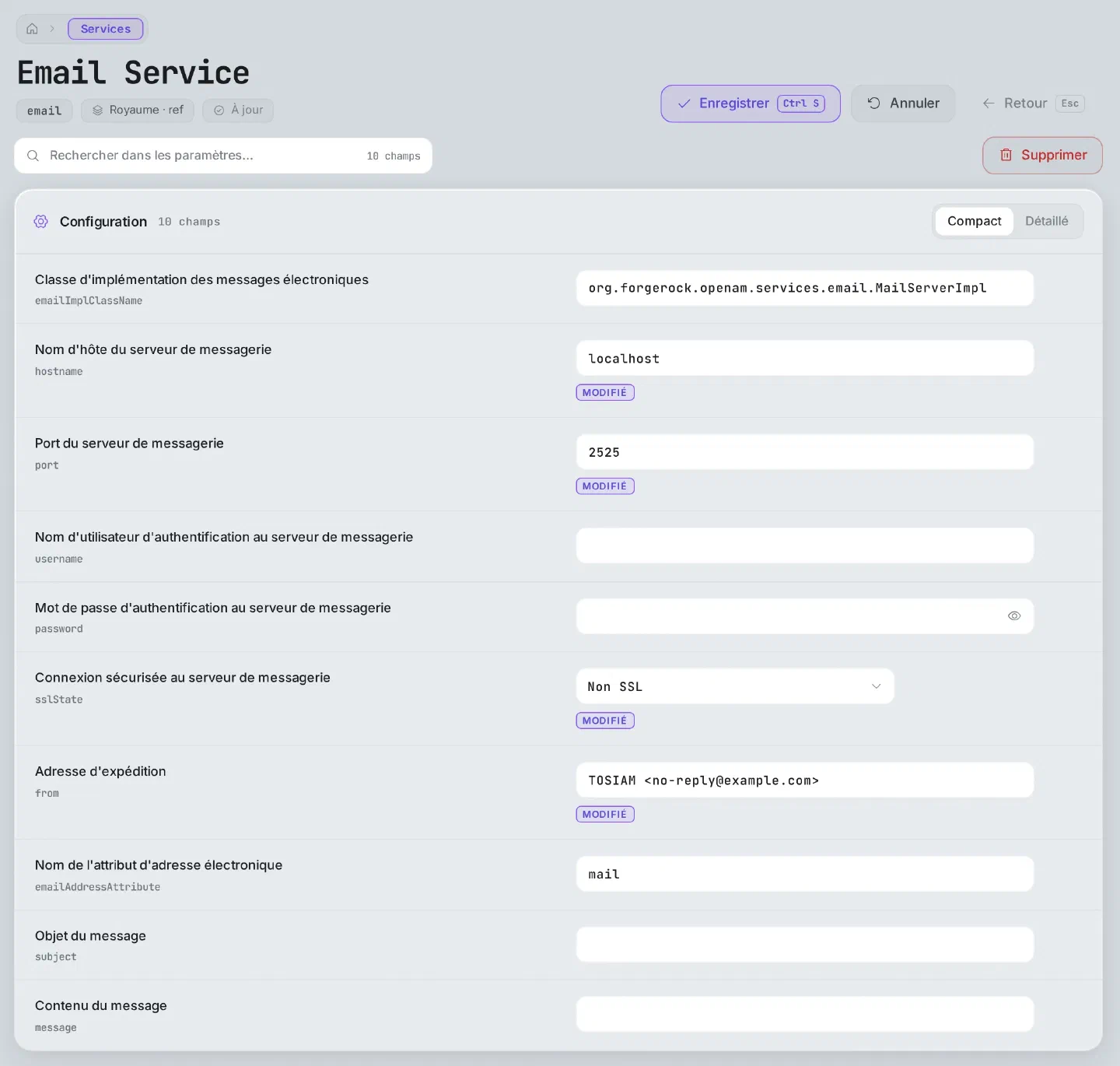Click the breadcrumb chevron separator
The width and height of the screenshot is (1120, 1066).
(52, 29)
